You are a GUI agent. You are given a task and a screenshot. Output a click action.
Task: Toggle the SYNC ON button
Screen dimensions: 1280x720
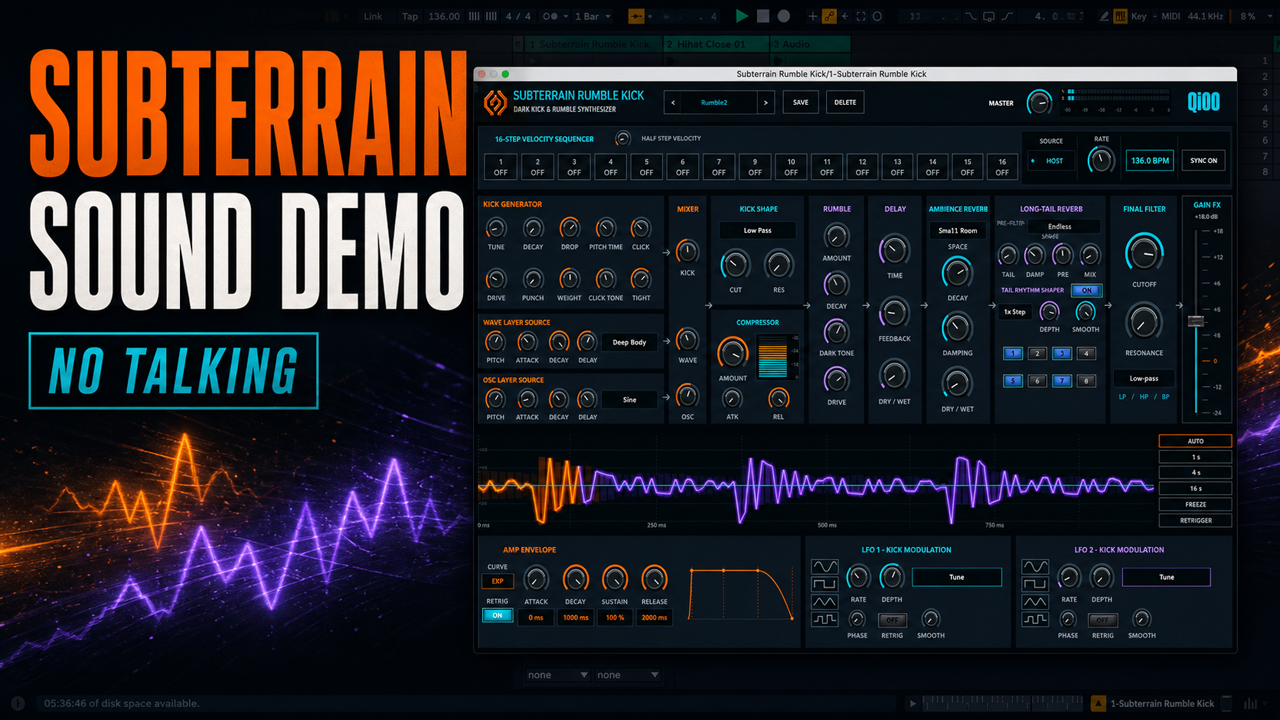click(1204, 160)
